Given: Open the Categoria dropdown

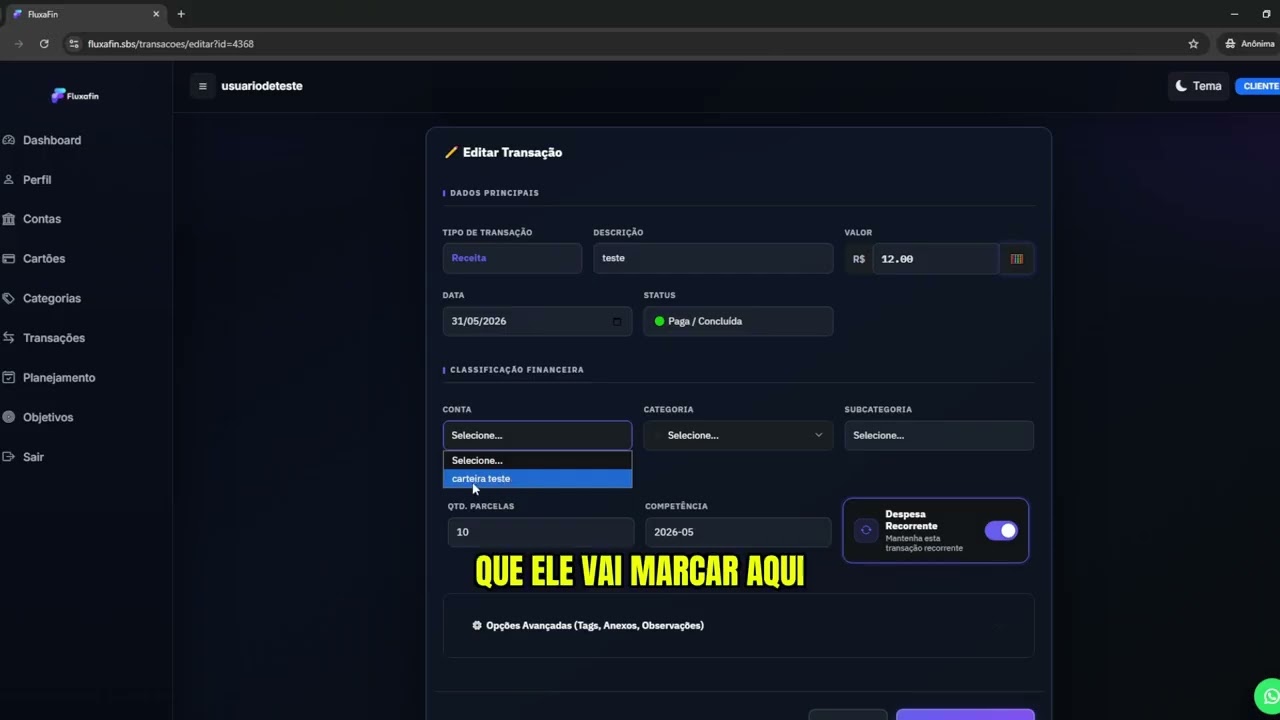Looking at the screenshot, I should point(738,435).
